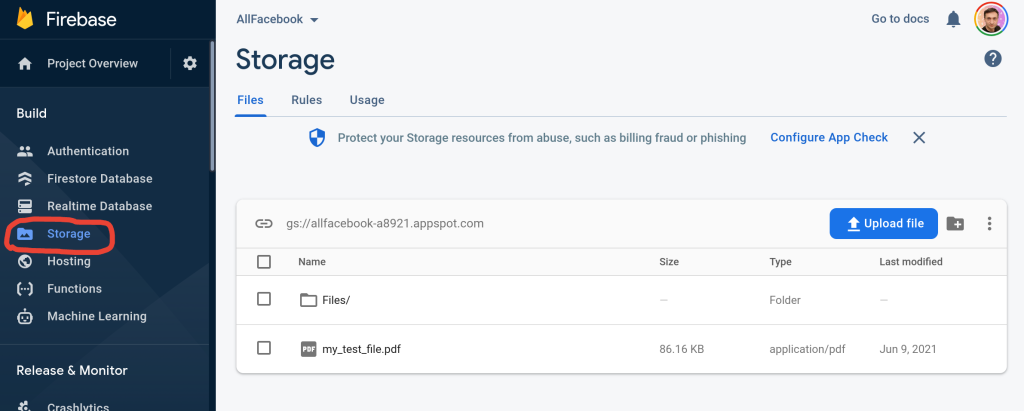
Task: Open Functions in the sidebar
Action: click(74, 289)
